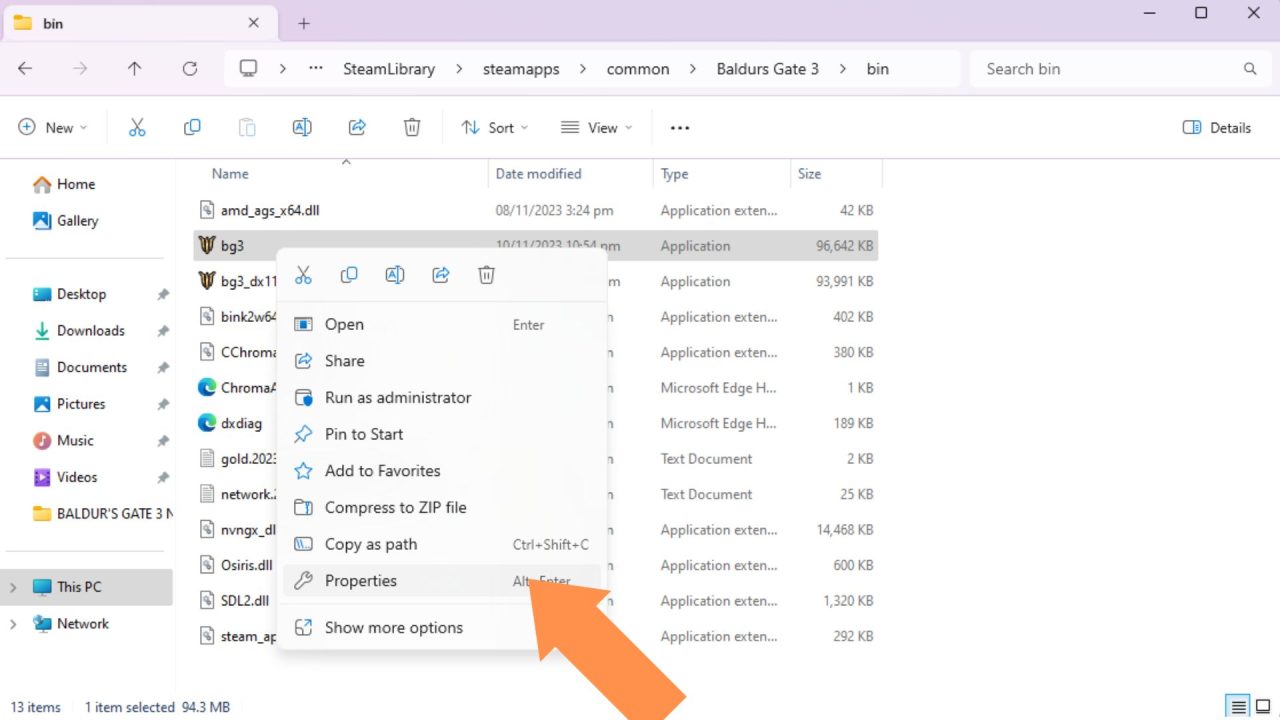
Task: Switch to the large icons view in the status bar
Action: pos(1262,707)
